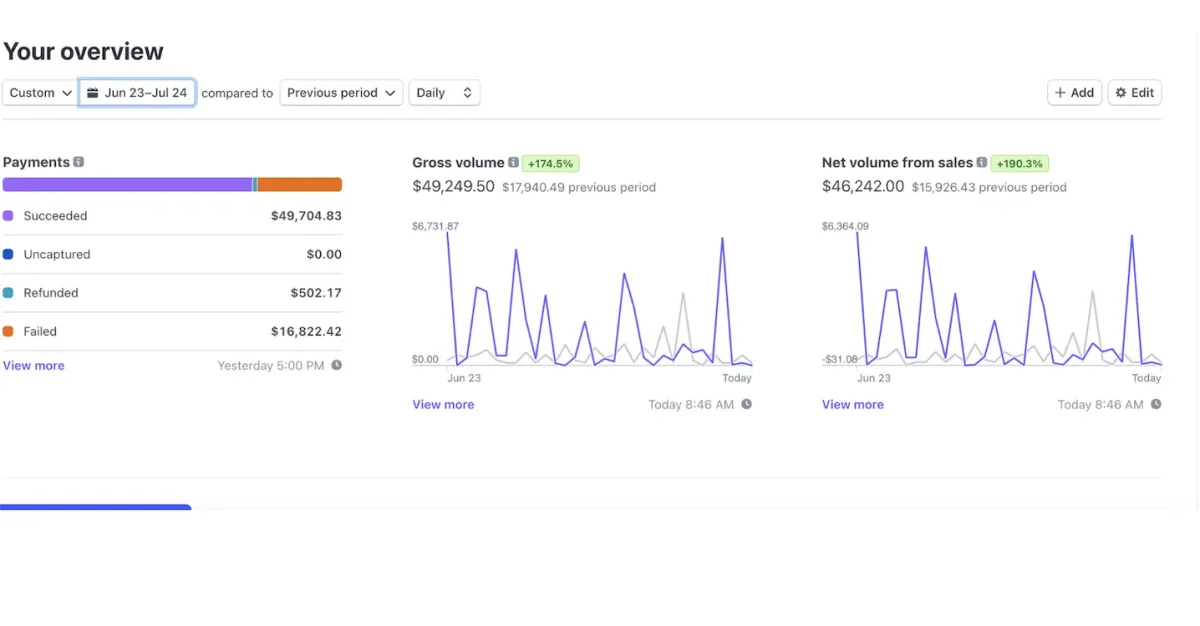Click clock icon under Gross volume chart
1200x626 pixels.
tap(747, 404)
